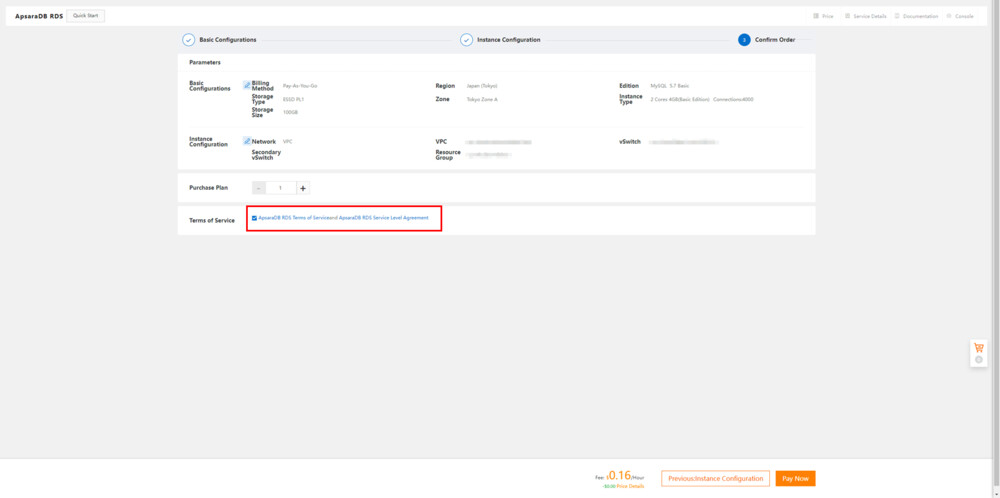This screenshot has width=1000, height=498.
Task: Click the Price icon in the top bar
Action: pyautogui.click(x=816, y=16)
